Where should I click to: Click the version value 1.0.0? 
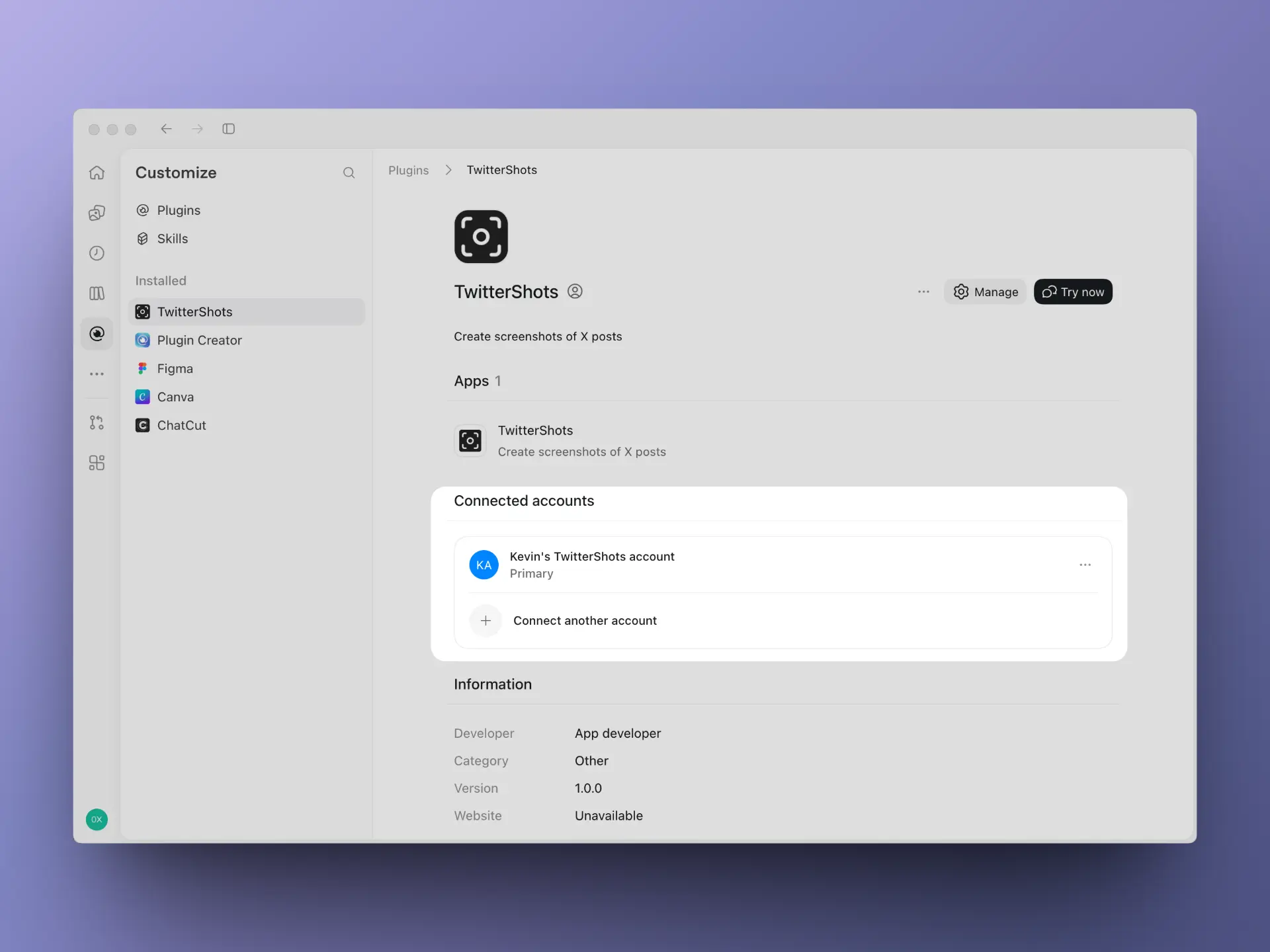tap(588, 788)
